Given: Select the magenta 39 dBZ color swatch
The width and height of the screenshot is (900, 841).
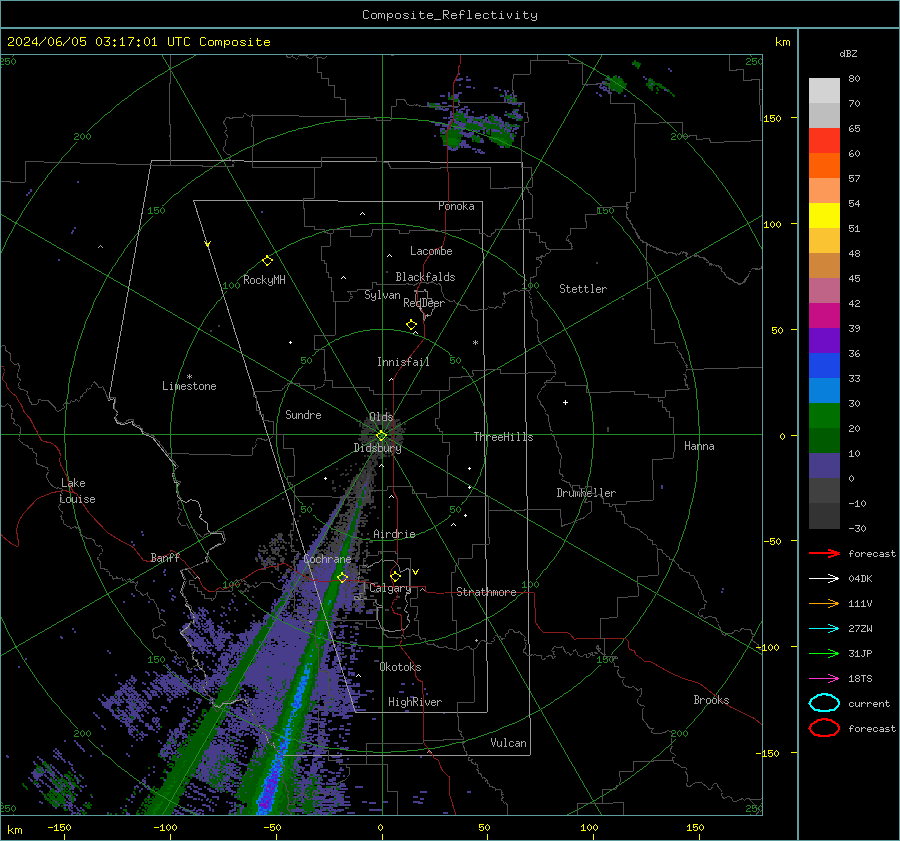Looking at the screenshot, I should [824, 315].
